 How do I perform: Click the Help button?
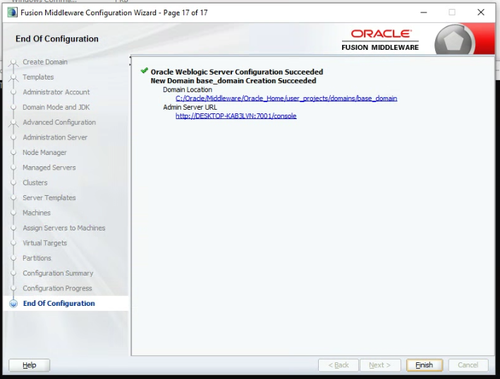point(29,365)
